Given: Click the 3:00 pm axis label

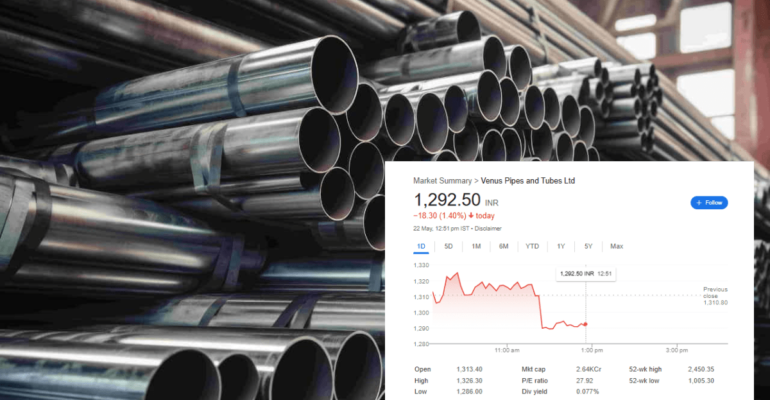Looking at the screenshot, I should [677, 350].
